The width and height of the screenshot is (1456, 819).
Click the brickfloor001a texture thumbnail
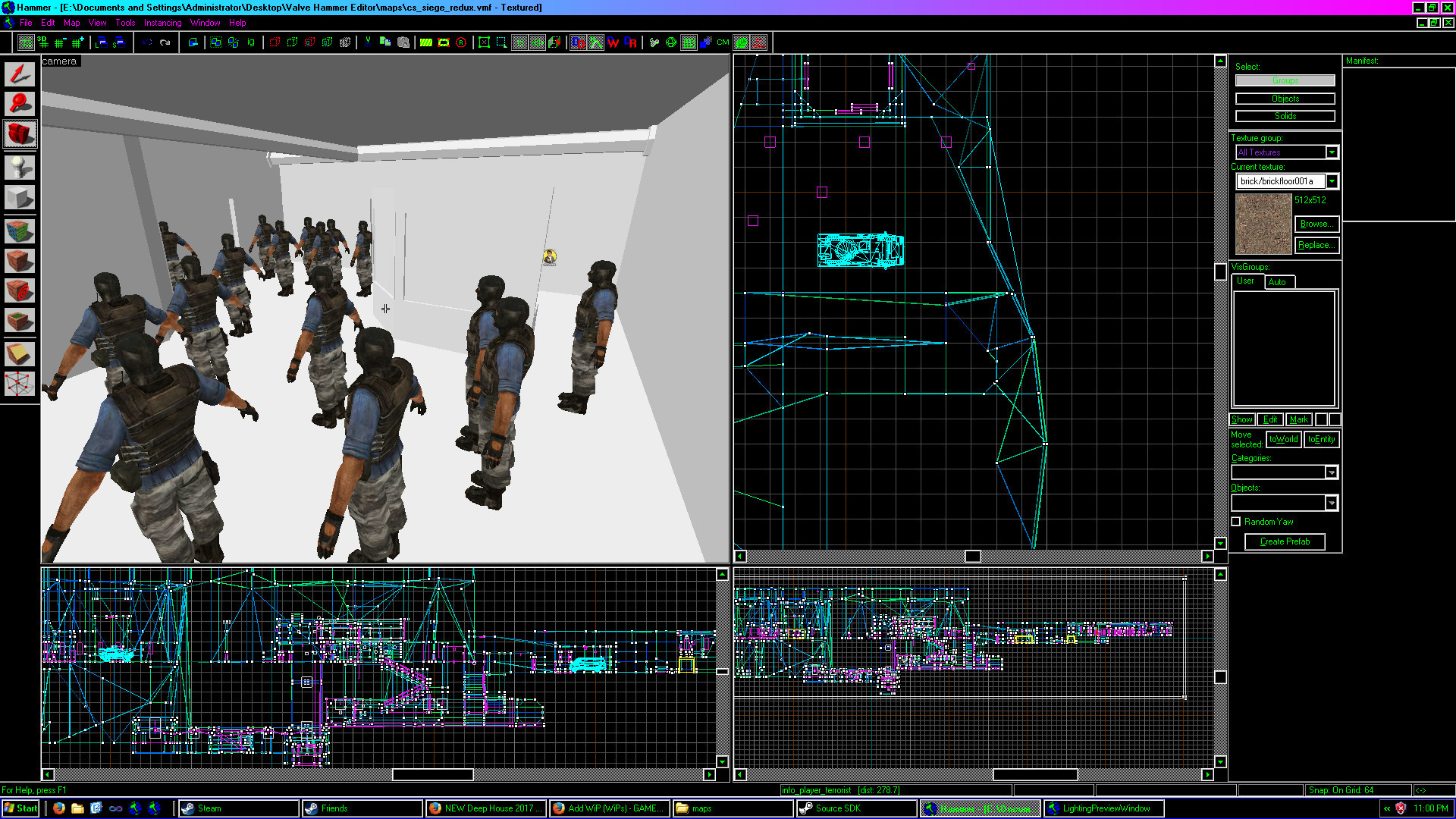(1263, 224)
